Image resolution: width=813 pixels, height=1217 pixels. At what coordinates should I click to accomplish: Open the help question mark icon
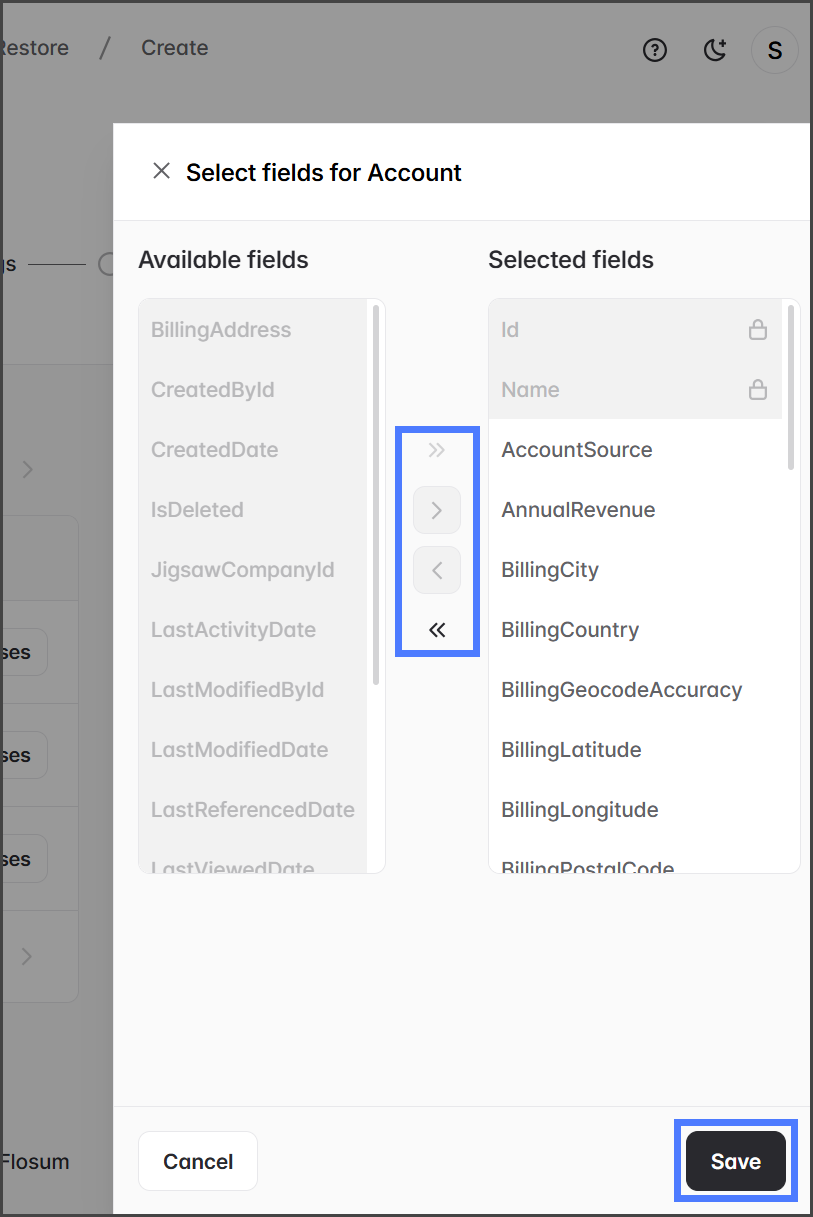point(655,50)
